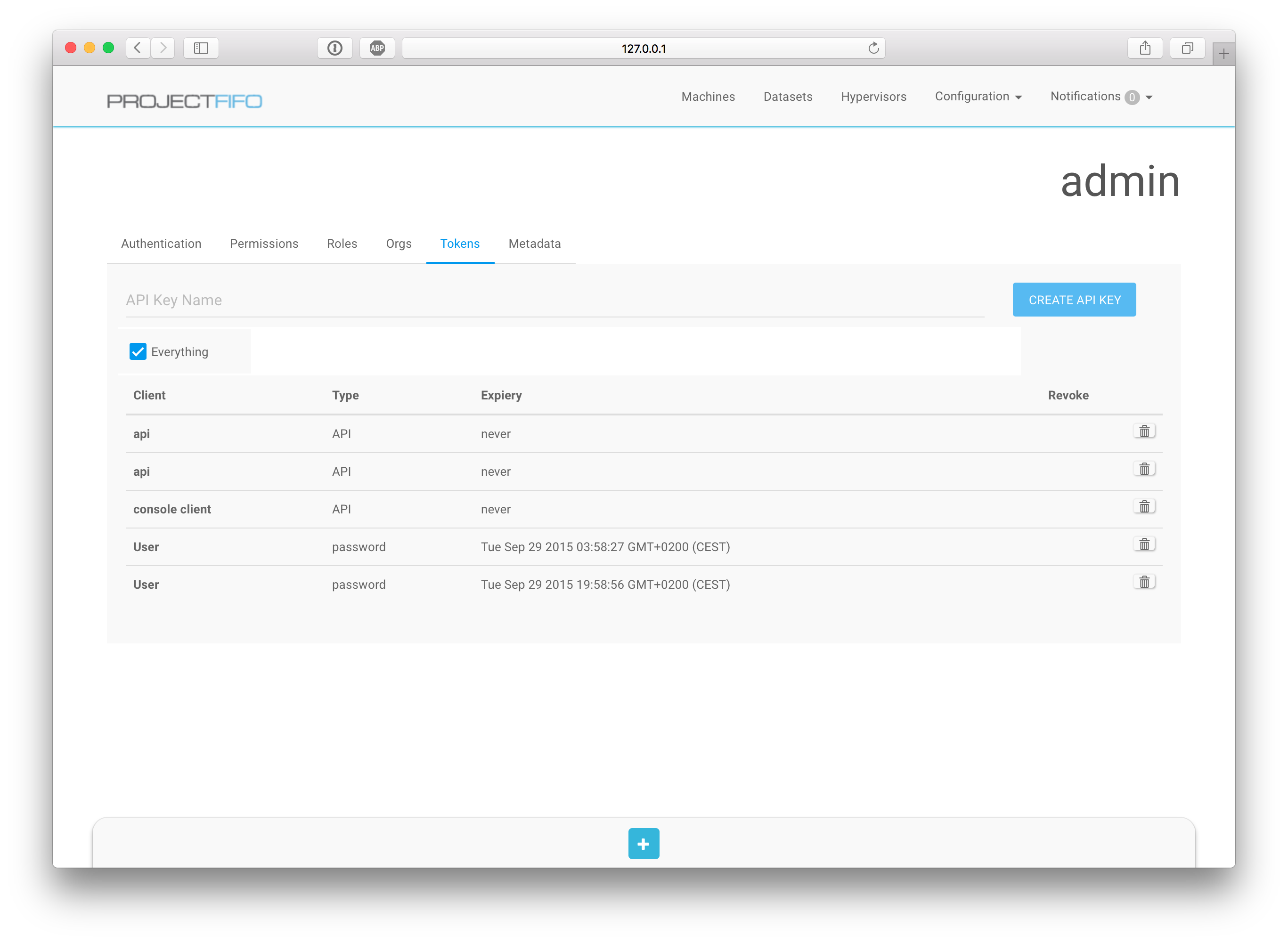This screenshot has width=1288, height=943.
Task: Go to the Hypervisors page
Action: pyautogui.click(x=873, y=97)
